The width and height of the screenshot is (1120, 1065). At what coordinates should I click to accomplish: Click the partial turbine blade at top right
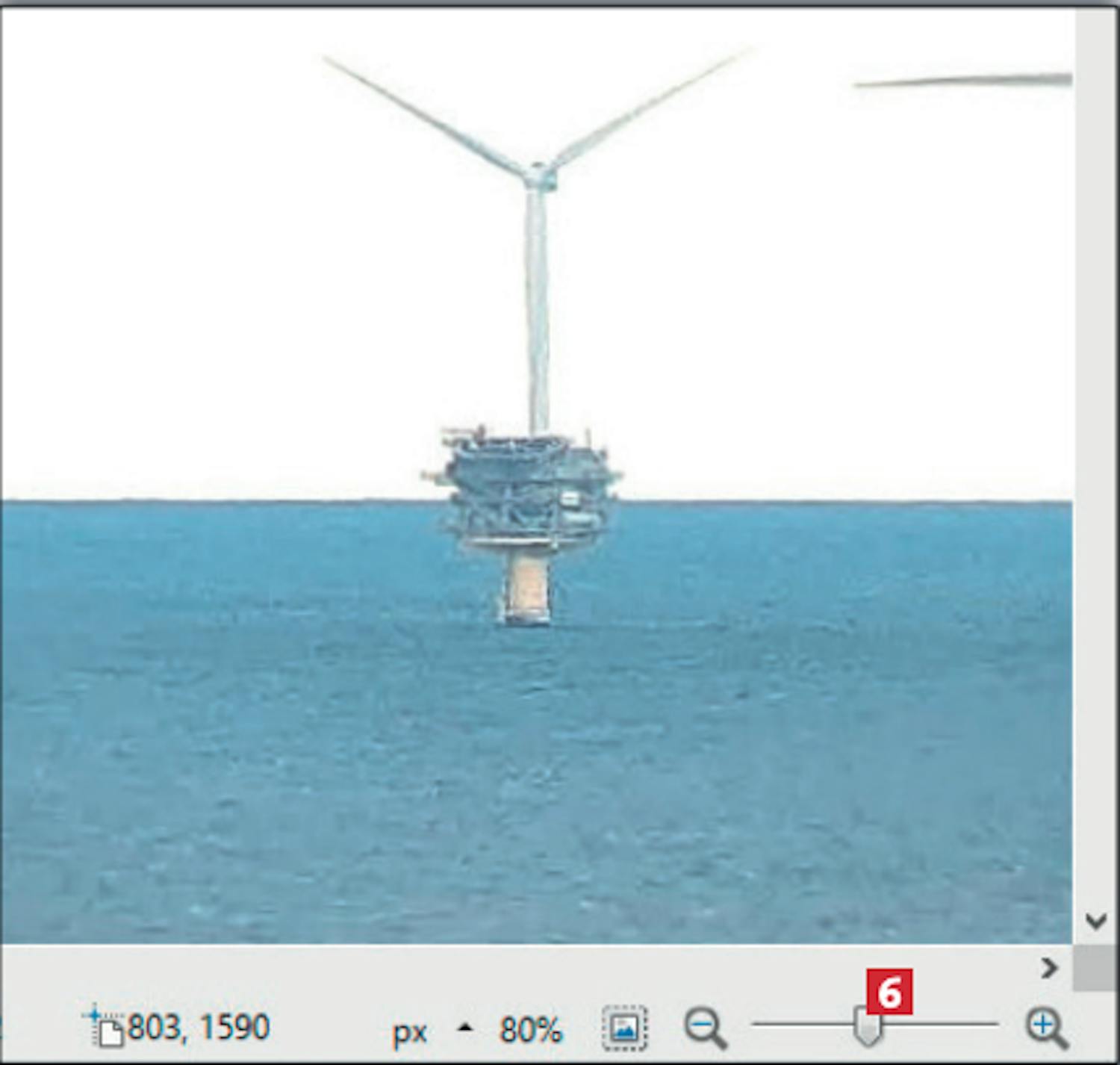pyautogui.click(x=963, y=81)
